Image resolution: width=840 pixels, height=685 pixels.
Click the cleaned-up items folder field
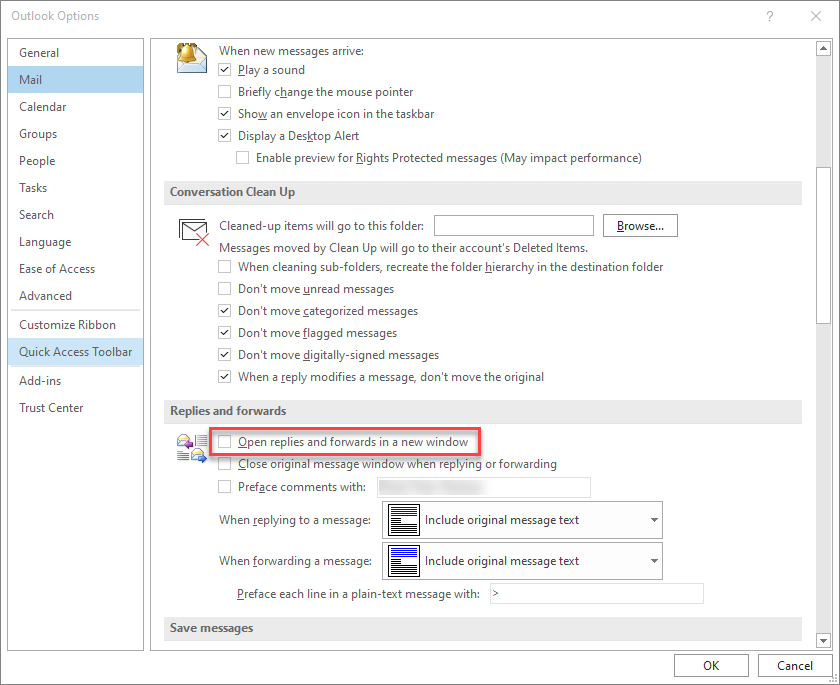pyautogui.click(x=514, y=225)
